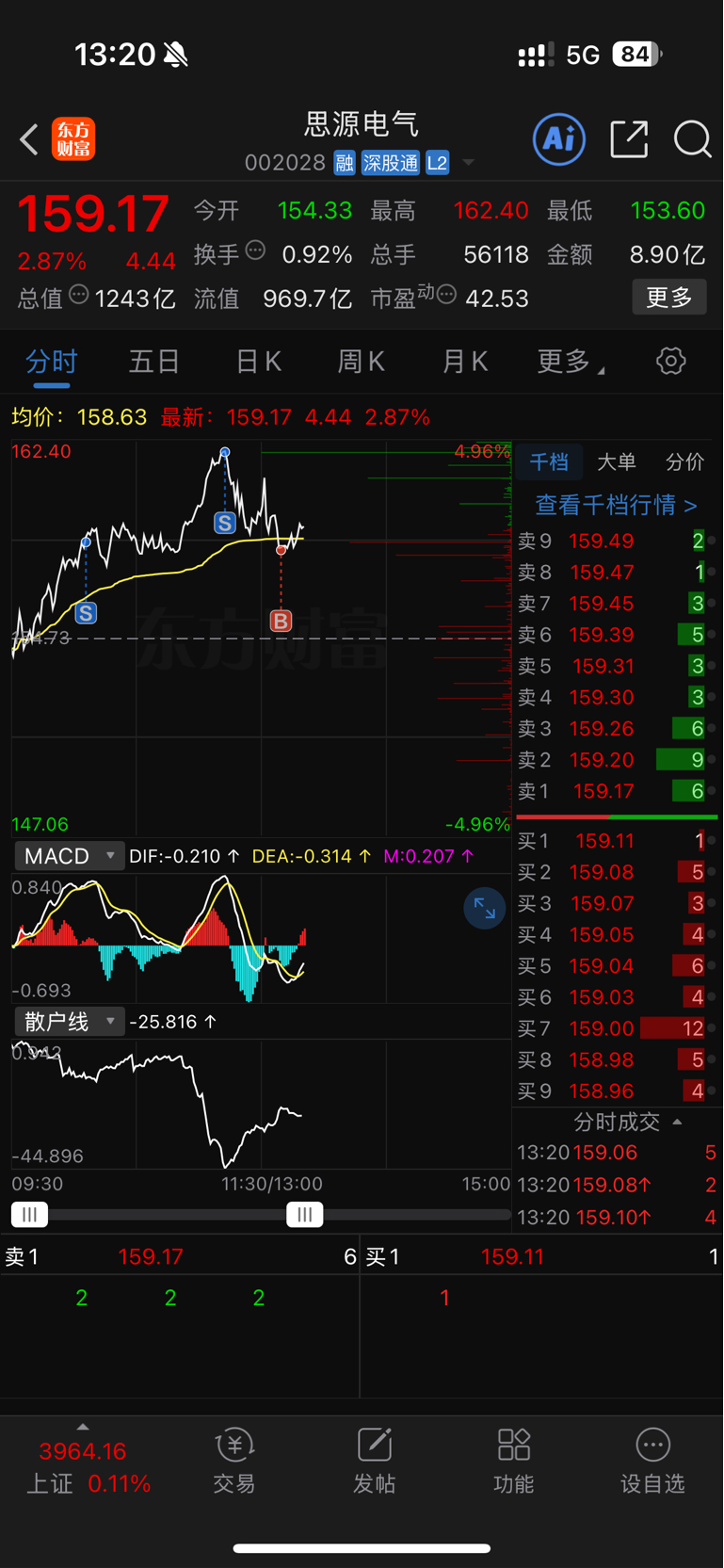Select the 分时 tab
724x1568 pixels.
click(52, 362)
